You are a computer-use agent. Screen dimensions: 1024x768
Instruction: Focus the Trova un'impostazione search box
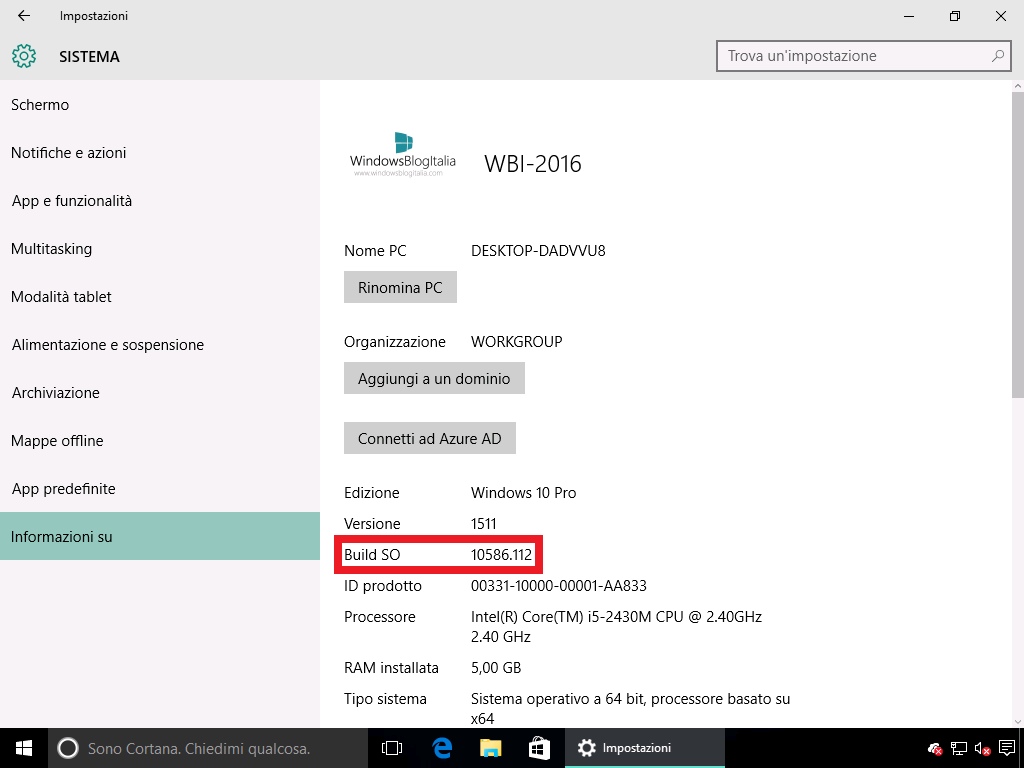point(864,56)
